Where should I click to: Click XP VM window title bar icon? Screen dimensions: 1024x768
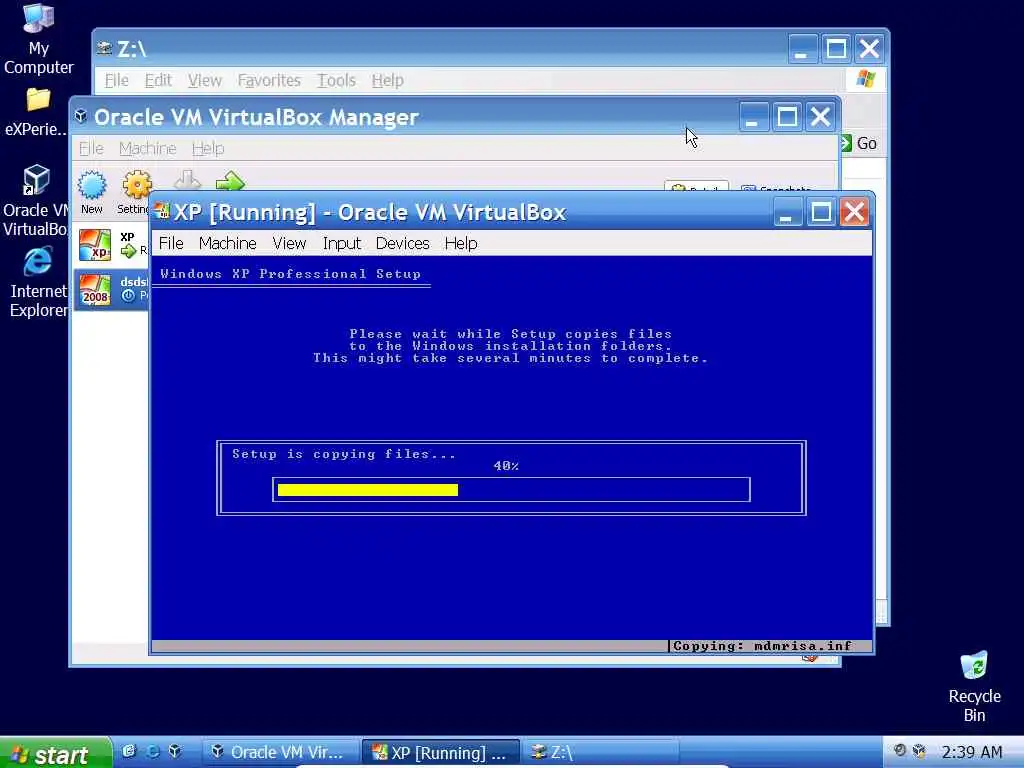click(x=162, y=212)
